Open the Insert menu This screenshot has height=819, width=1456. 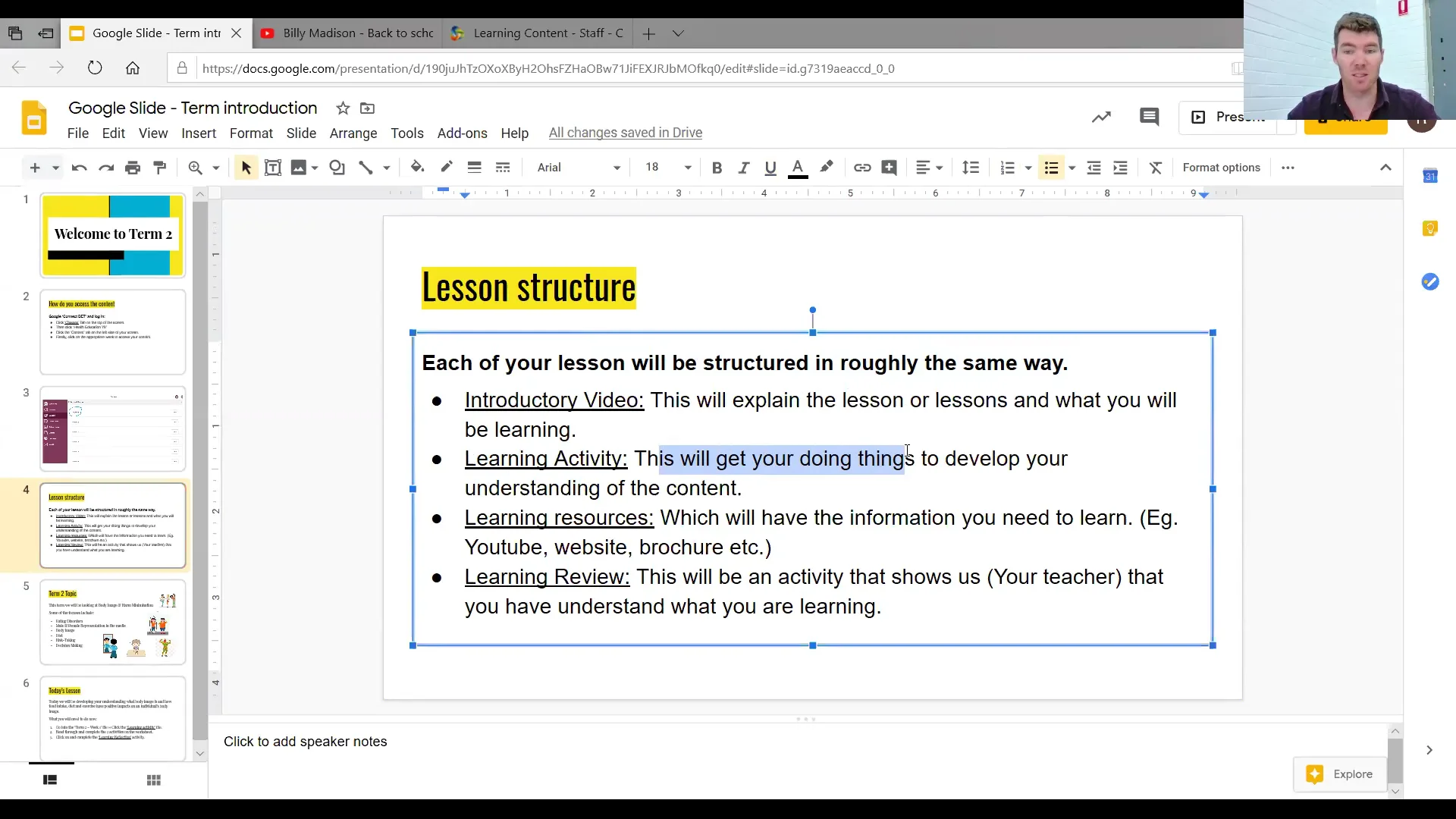199,133
